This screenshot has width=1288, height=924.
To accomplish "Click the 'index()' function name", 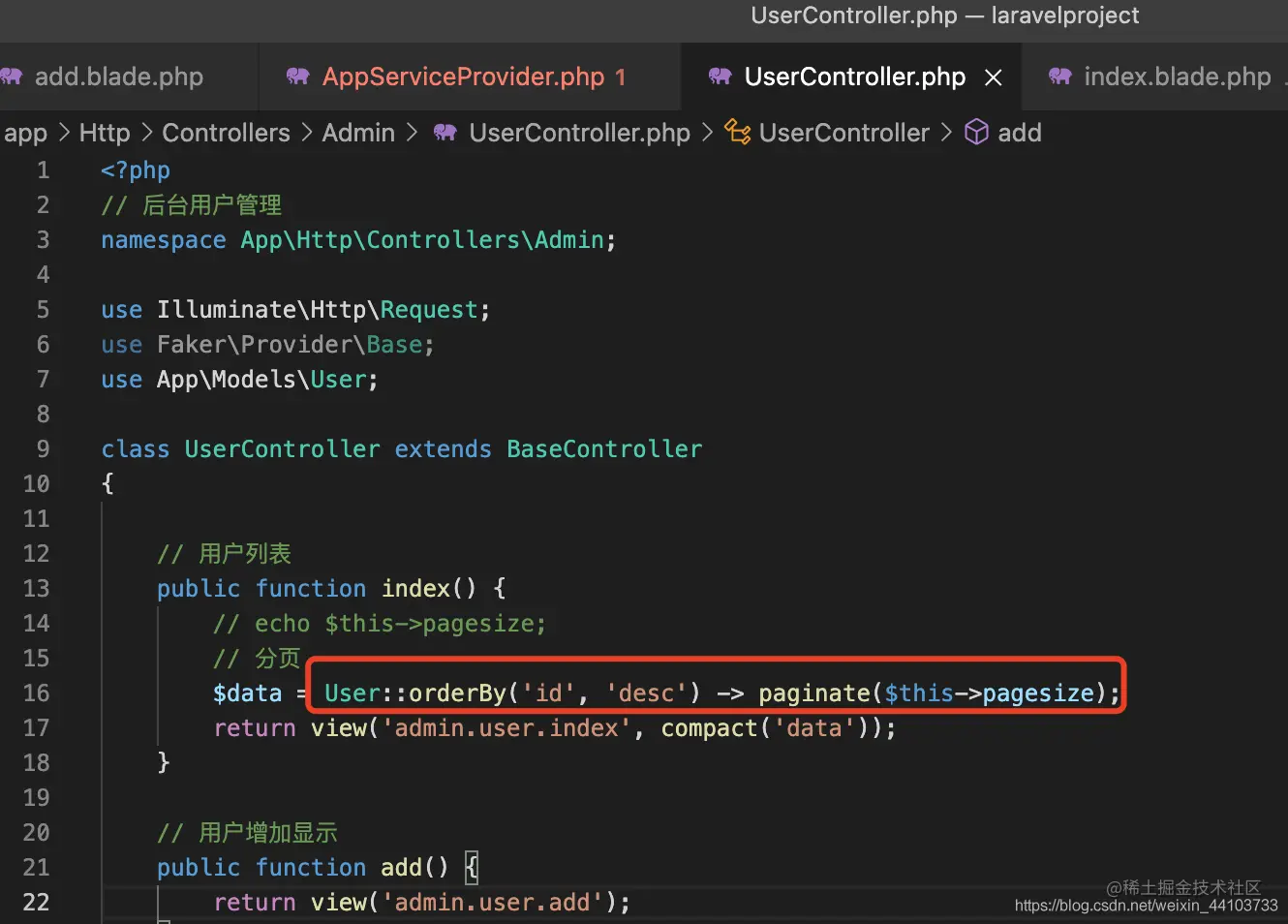I will (x=429, y=589).
